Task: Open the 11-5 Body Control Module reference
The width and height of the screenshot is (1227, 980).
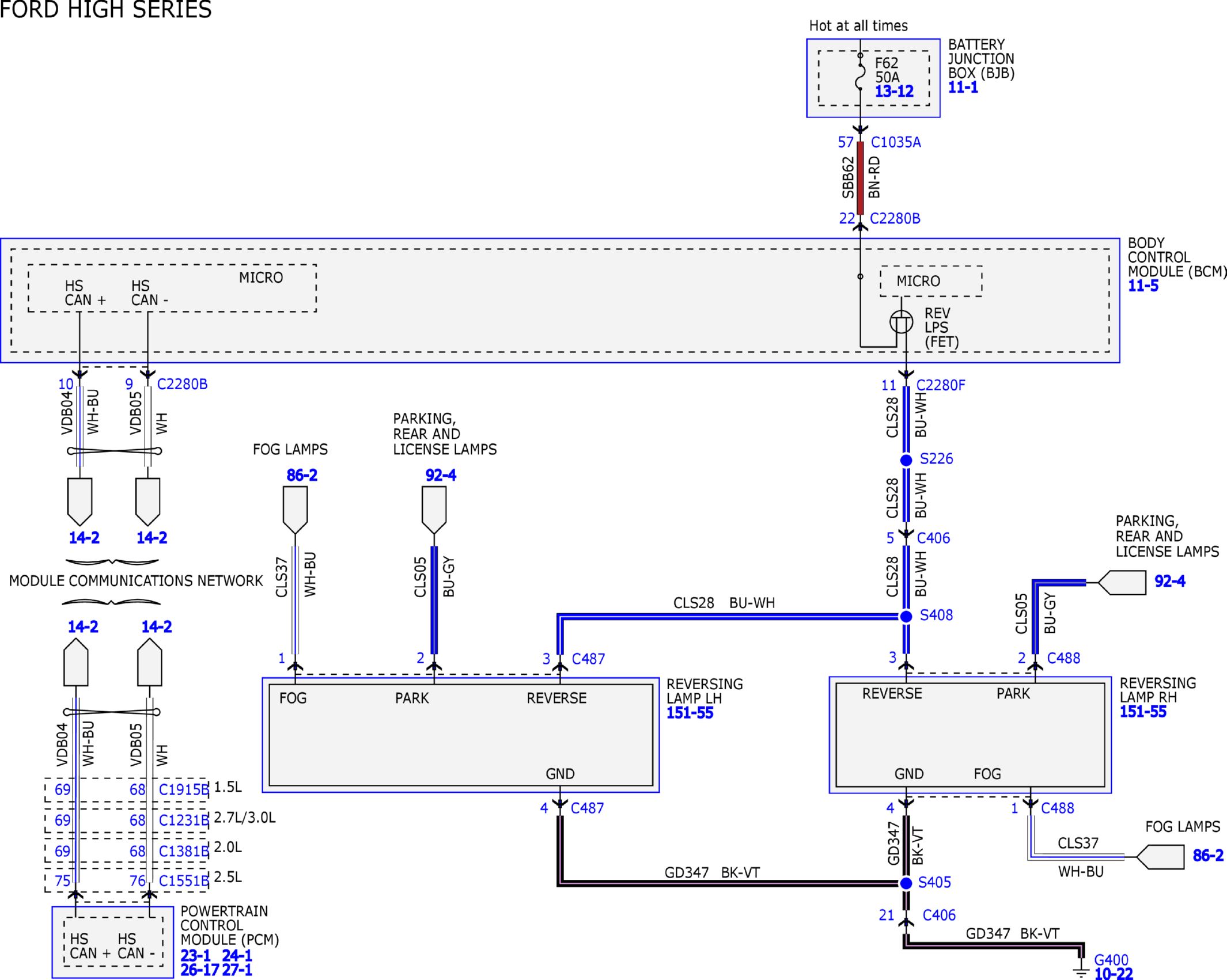Action: tap(1143, 286)
